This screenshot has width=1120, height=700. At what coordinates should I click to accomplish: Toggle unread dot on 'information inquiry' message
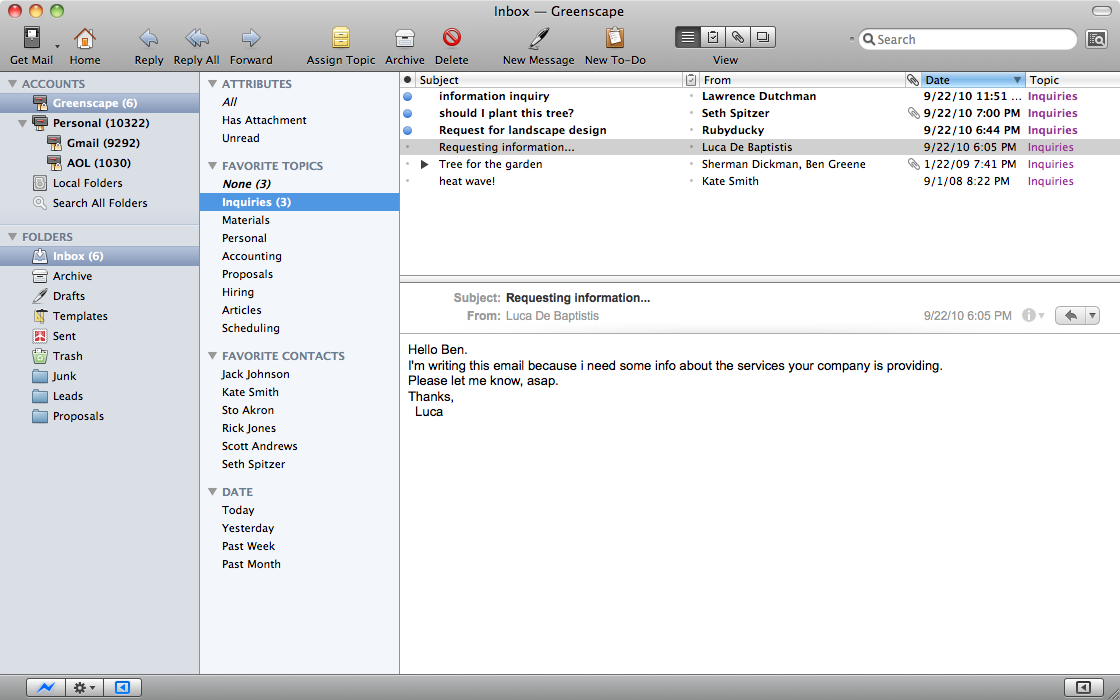tap(407, 97)
